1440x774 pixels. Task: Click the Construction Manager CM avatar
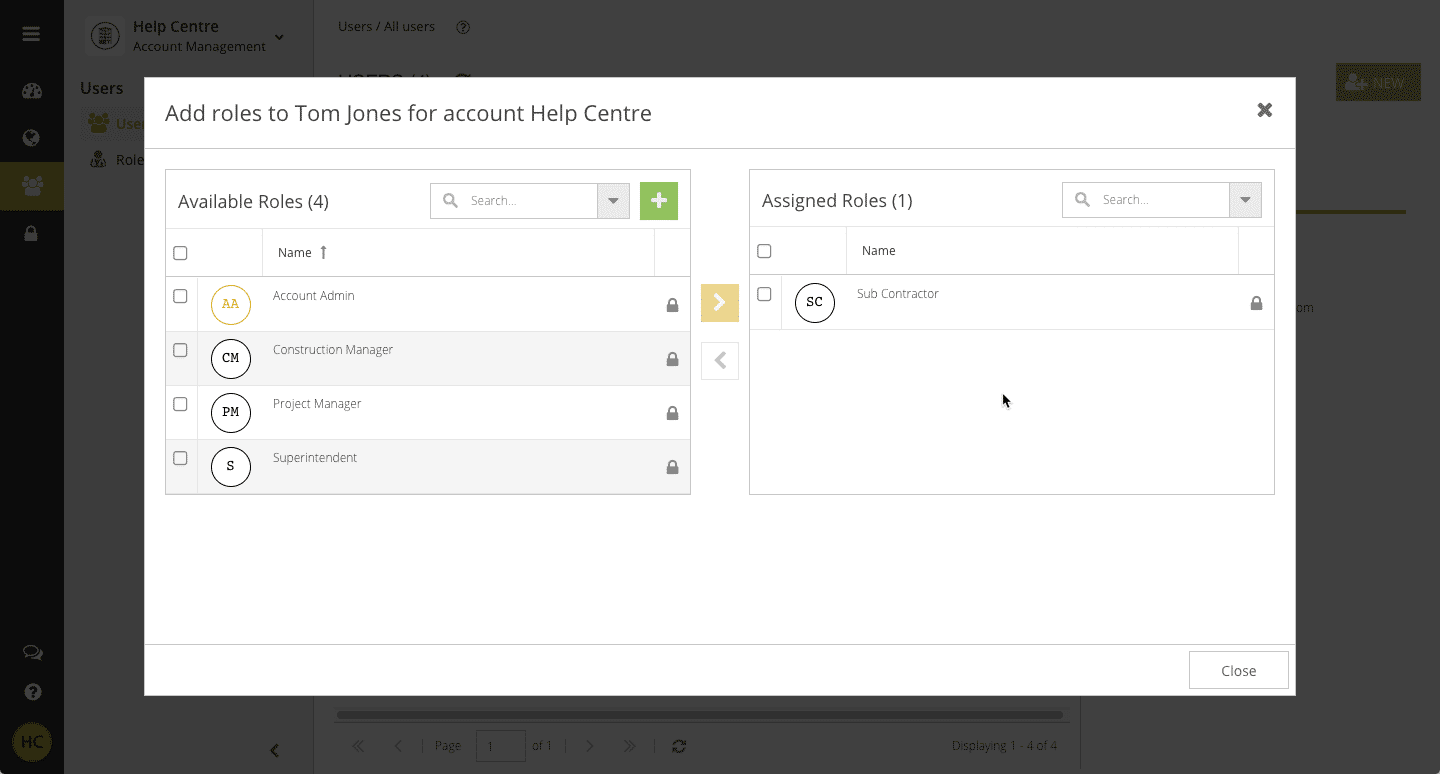click(x=231, y=358)
